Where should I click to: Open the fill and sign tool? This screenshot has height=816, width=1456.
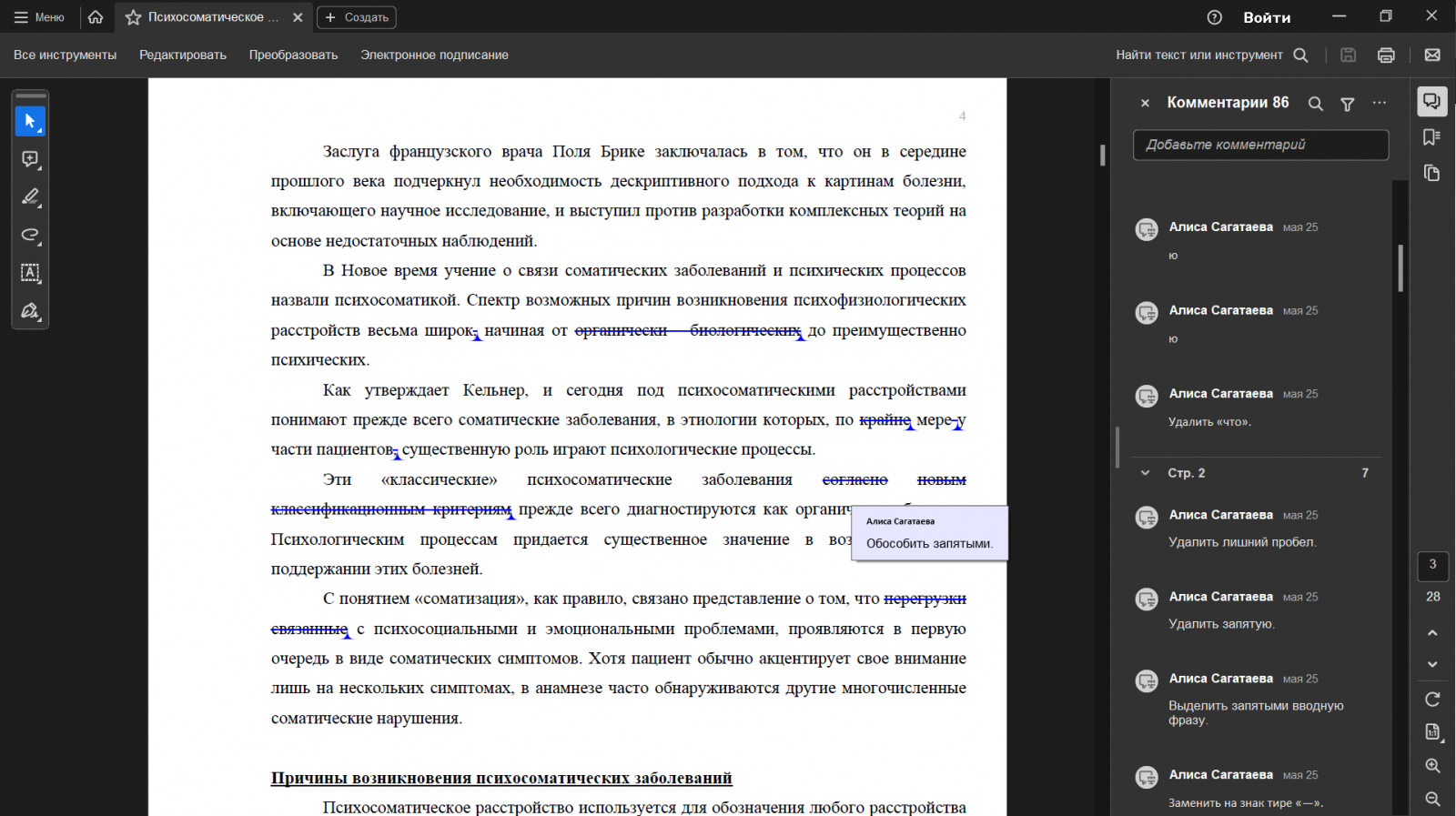30,310
